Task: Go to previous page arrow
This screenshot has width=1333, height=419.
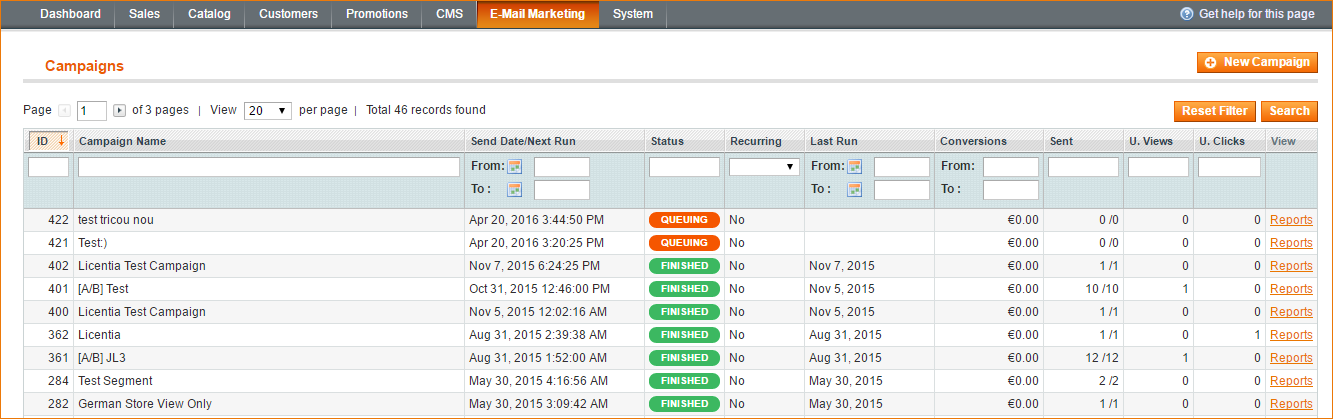Action: 64,111
